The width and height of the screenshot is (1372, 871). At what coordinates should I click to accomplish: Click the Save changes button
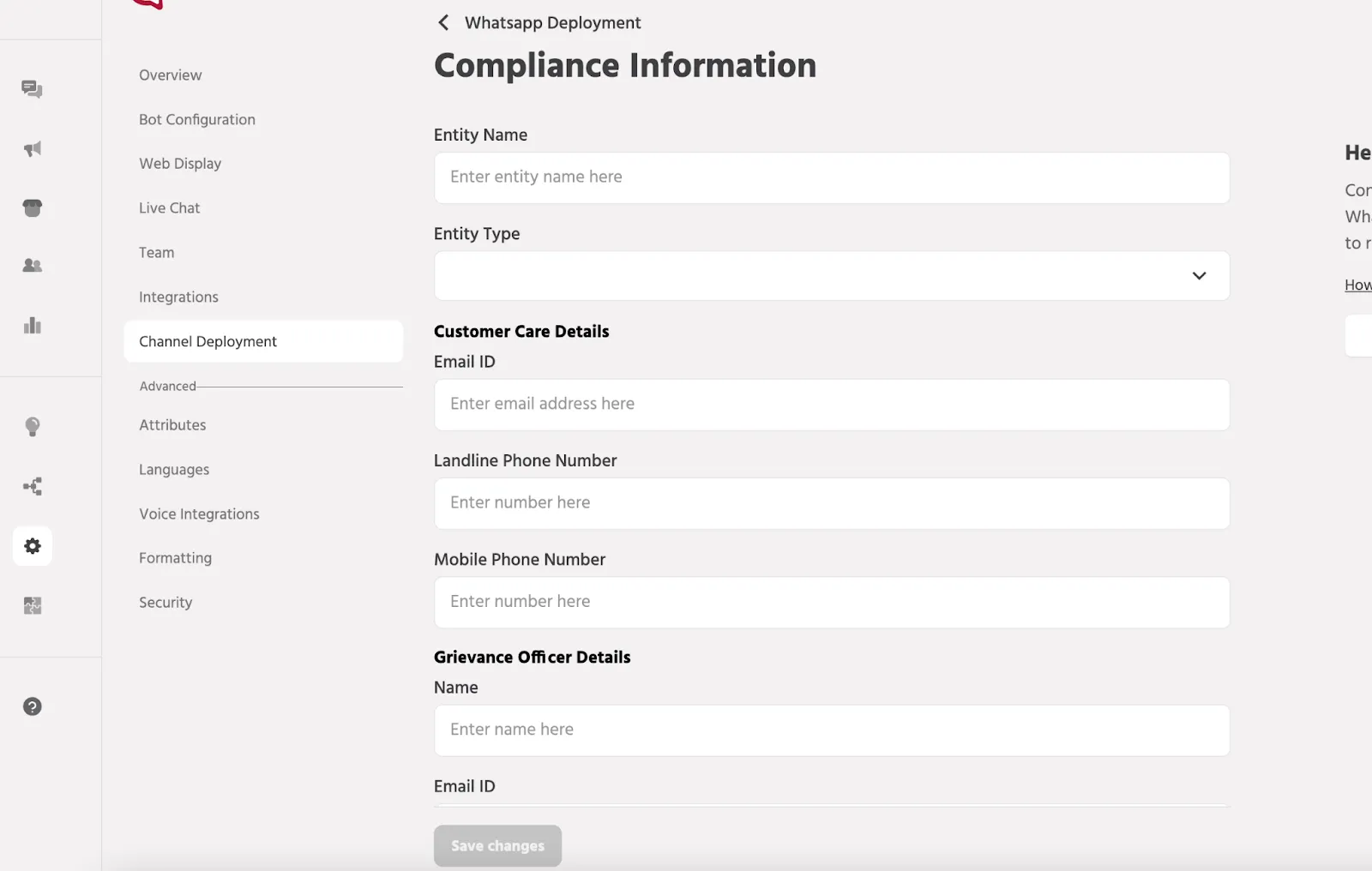(497, 846)
